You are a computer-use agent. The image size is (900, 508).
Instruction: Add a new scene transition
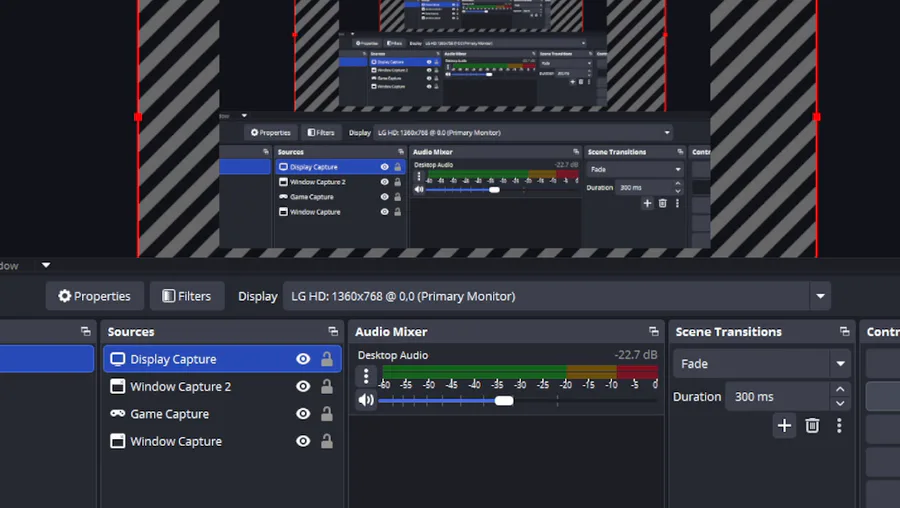(x=784, y=425)
